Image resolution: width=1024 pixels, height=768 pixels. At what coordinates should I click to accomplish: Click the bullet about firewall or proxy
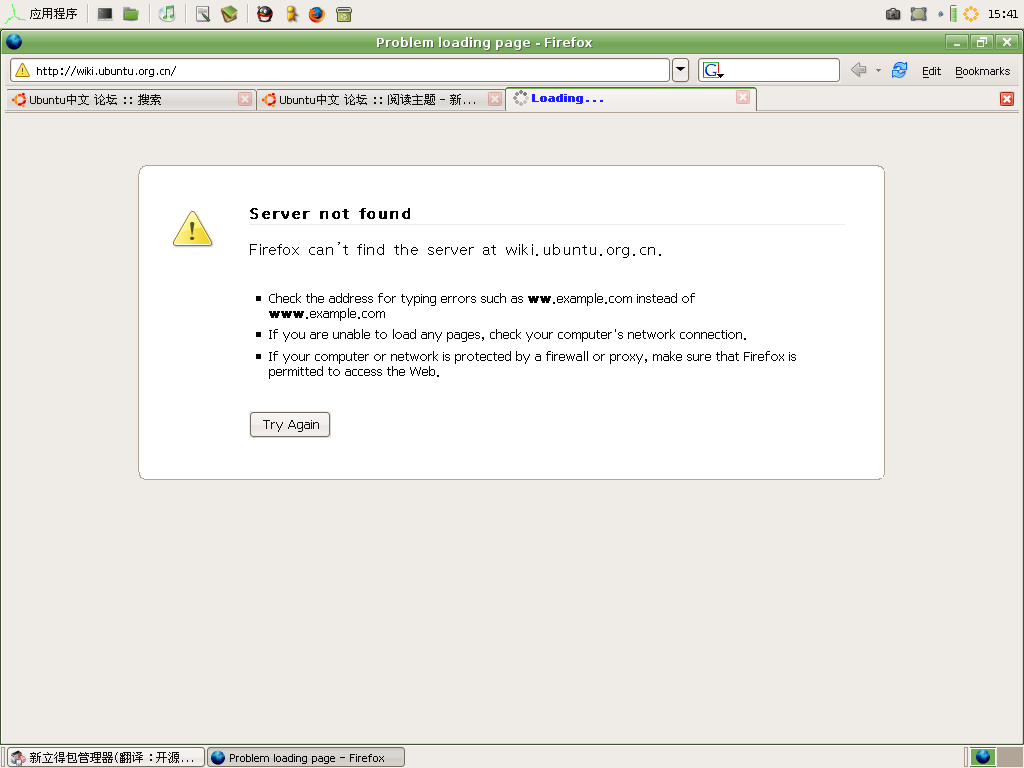coord(532,364)
